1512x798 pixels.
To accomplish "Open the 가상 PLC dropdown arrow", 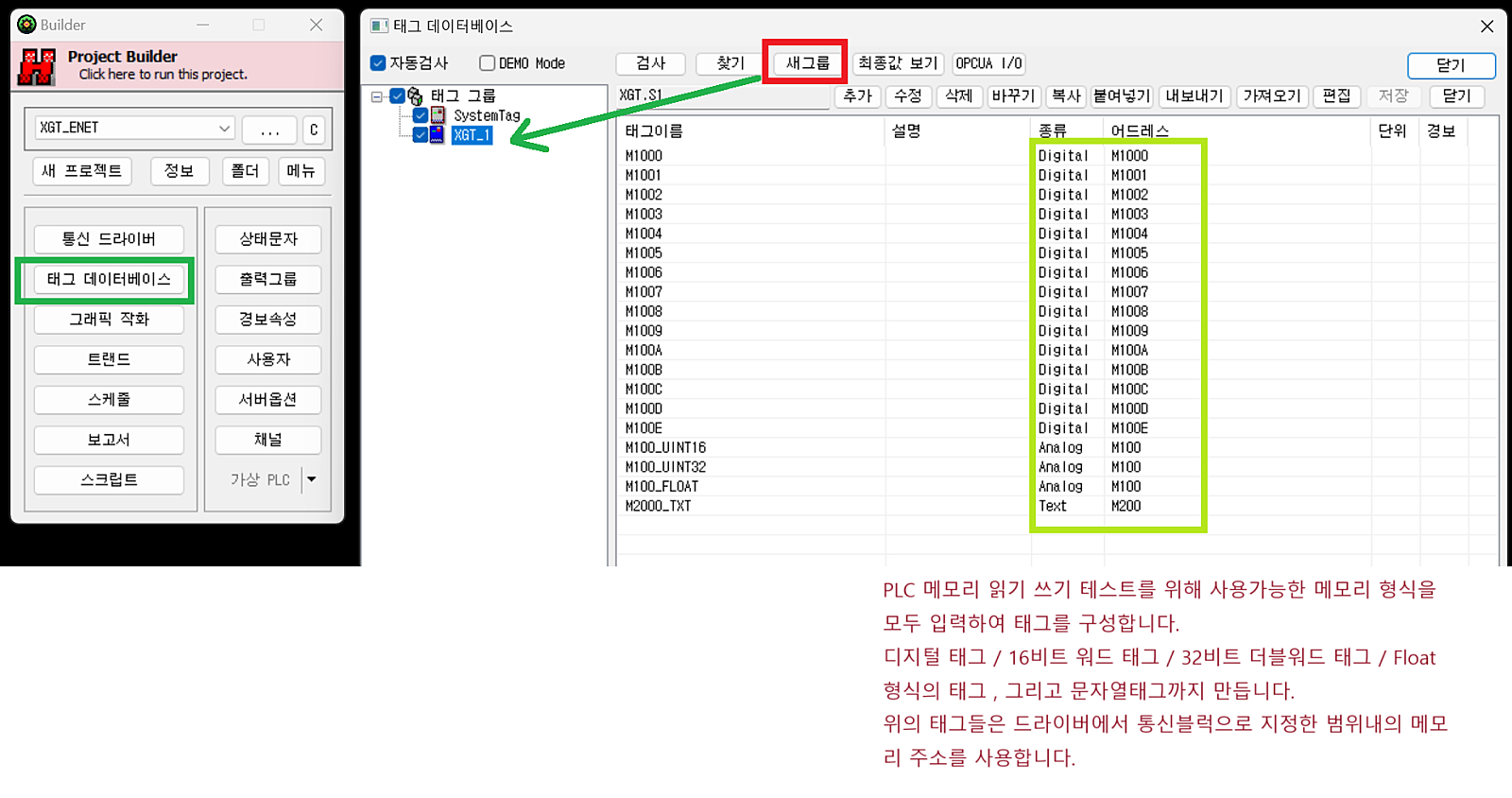I will 312,479.
